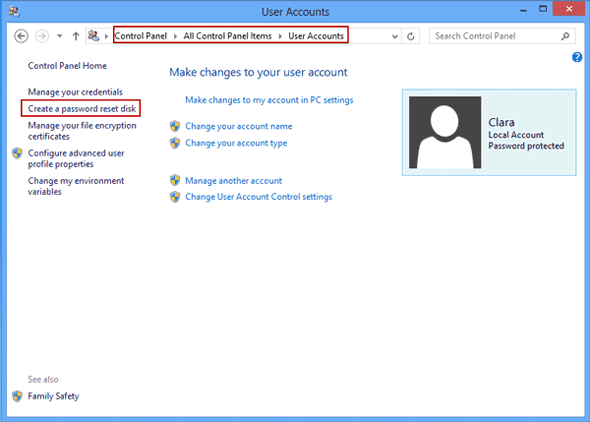This screenshot has height=422, width=590.
Task: Click the shield icon beside Family Safety
Action: click(17, 396)
